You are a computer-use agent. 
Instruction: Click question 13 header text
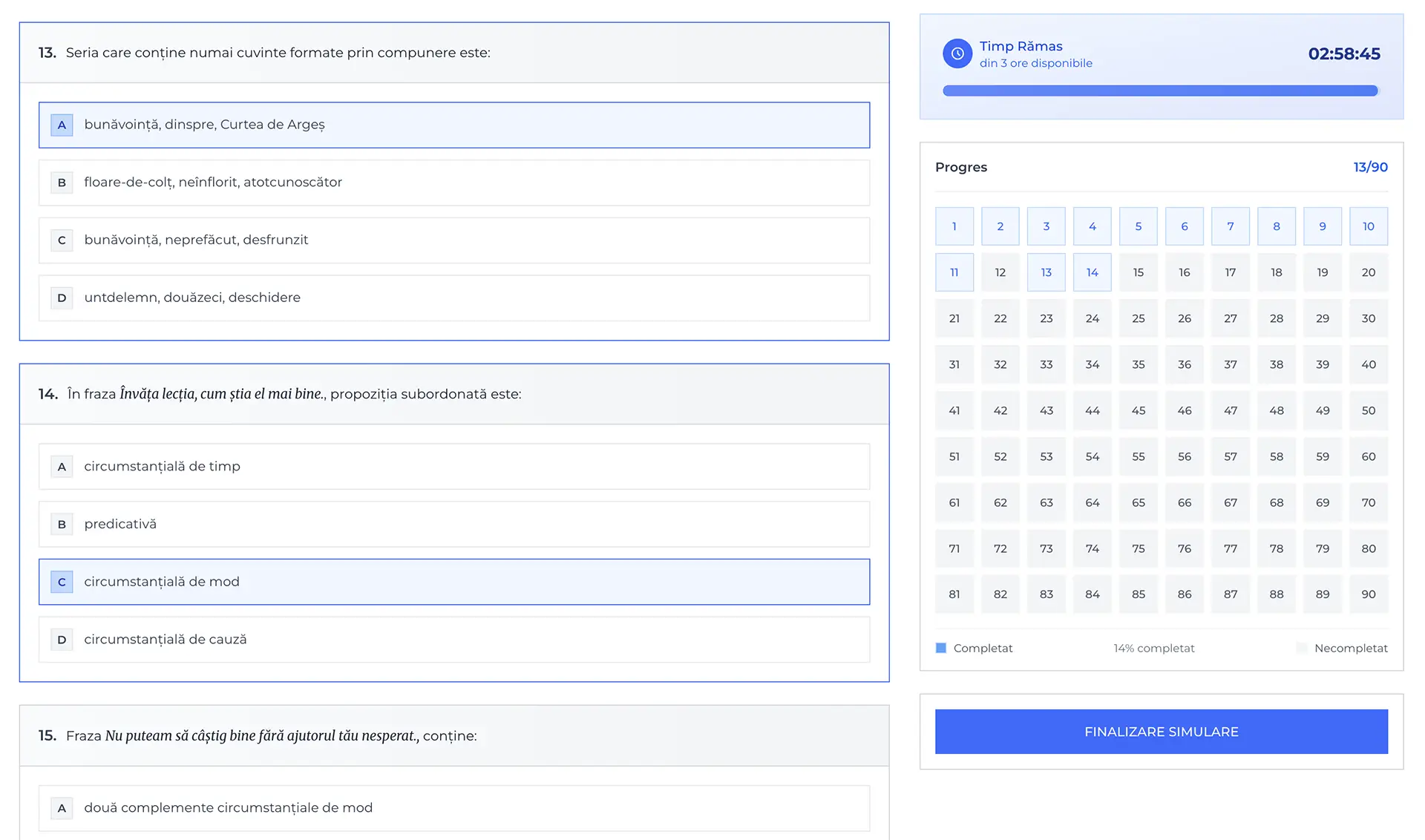tap(278, 53)
